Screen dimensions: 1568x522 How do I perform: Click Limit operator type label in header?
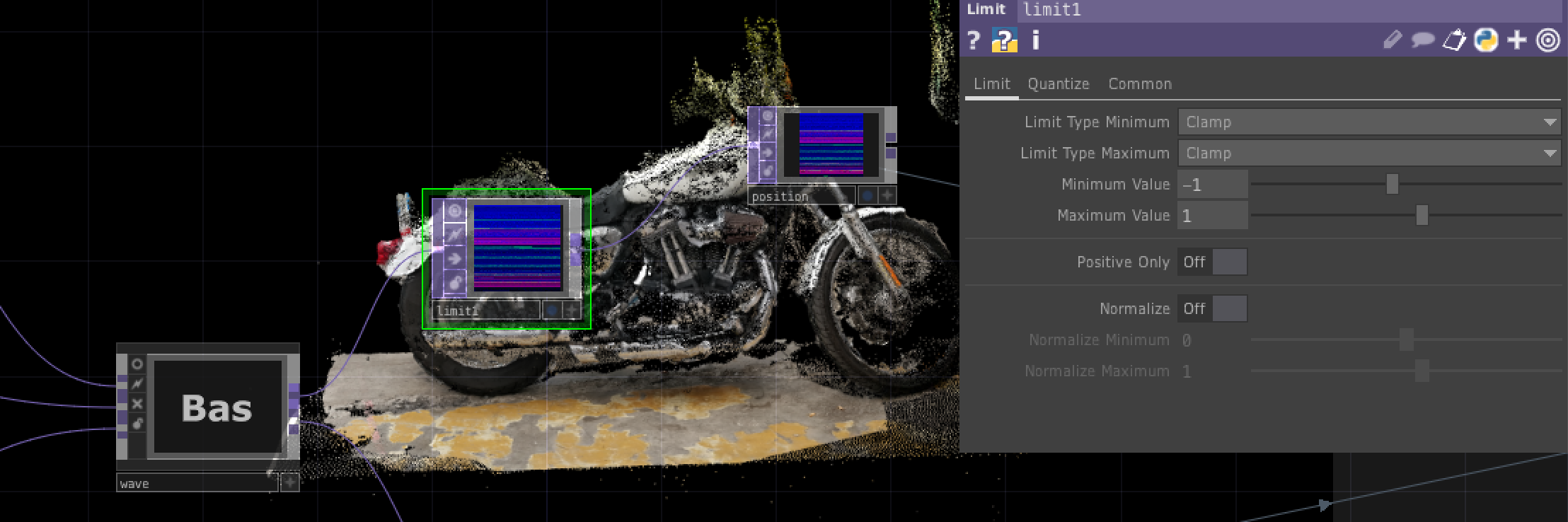click(986, 9)
